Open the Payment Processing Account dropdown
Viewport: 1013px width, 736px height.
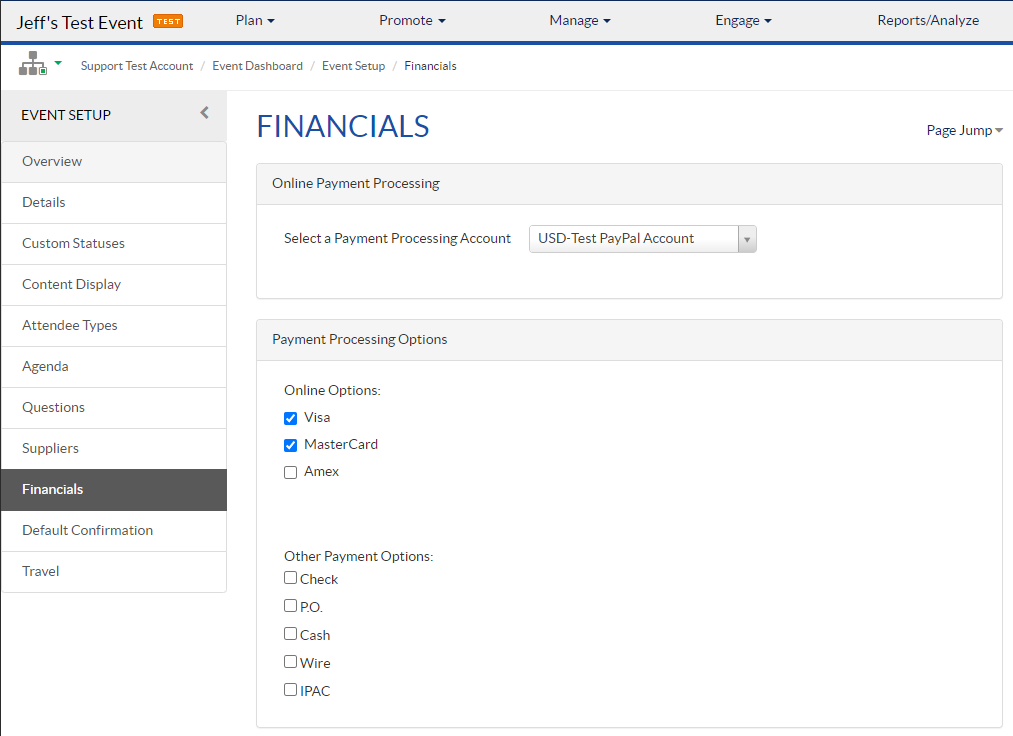click(643, 239)
